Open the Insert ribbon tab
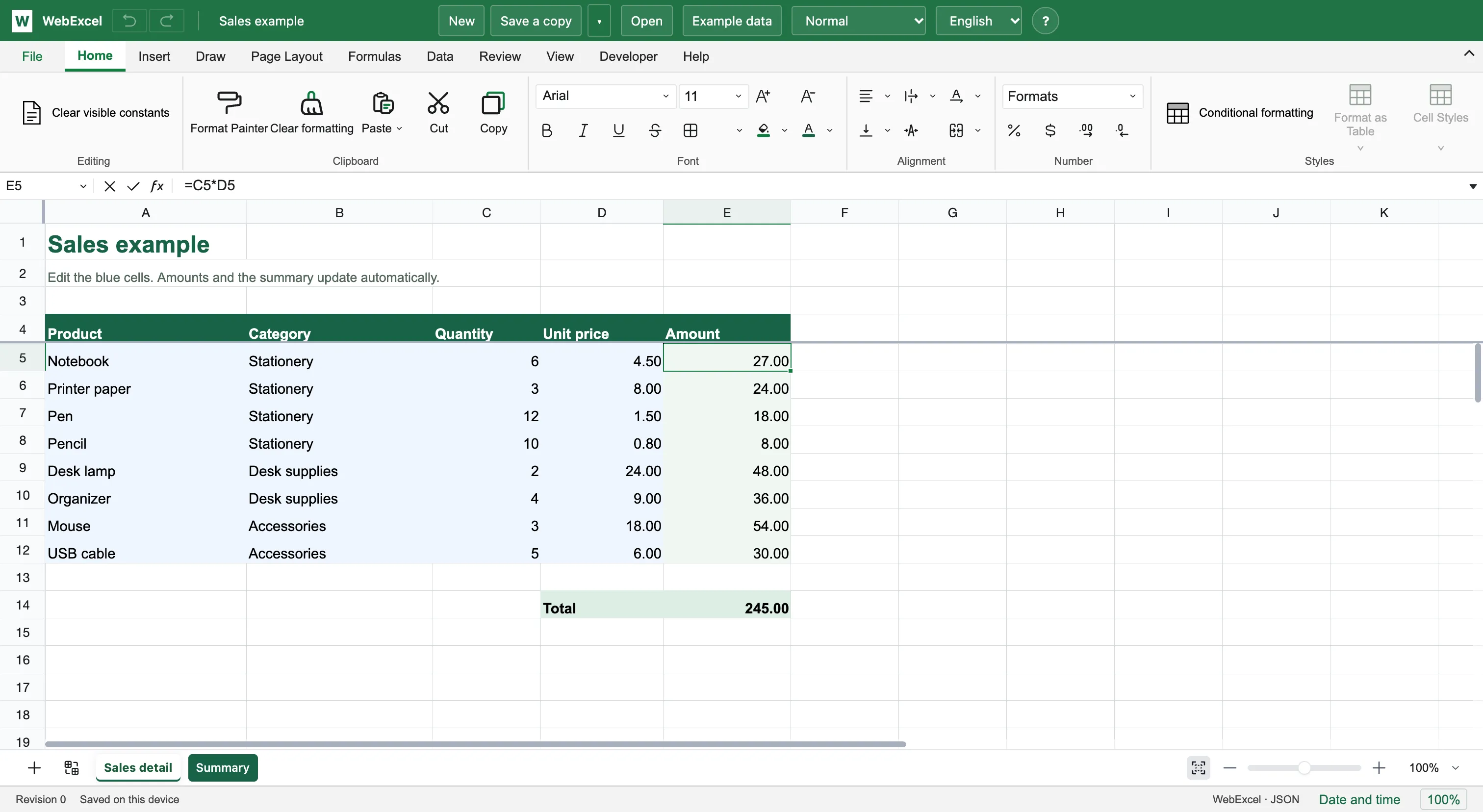Image resolution: width=1483 pixels, height=812 pixels. [153, 56]
